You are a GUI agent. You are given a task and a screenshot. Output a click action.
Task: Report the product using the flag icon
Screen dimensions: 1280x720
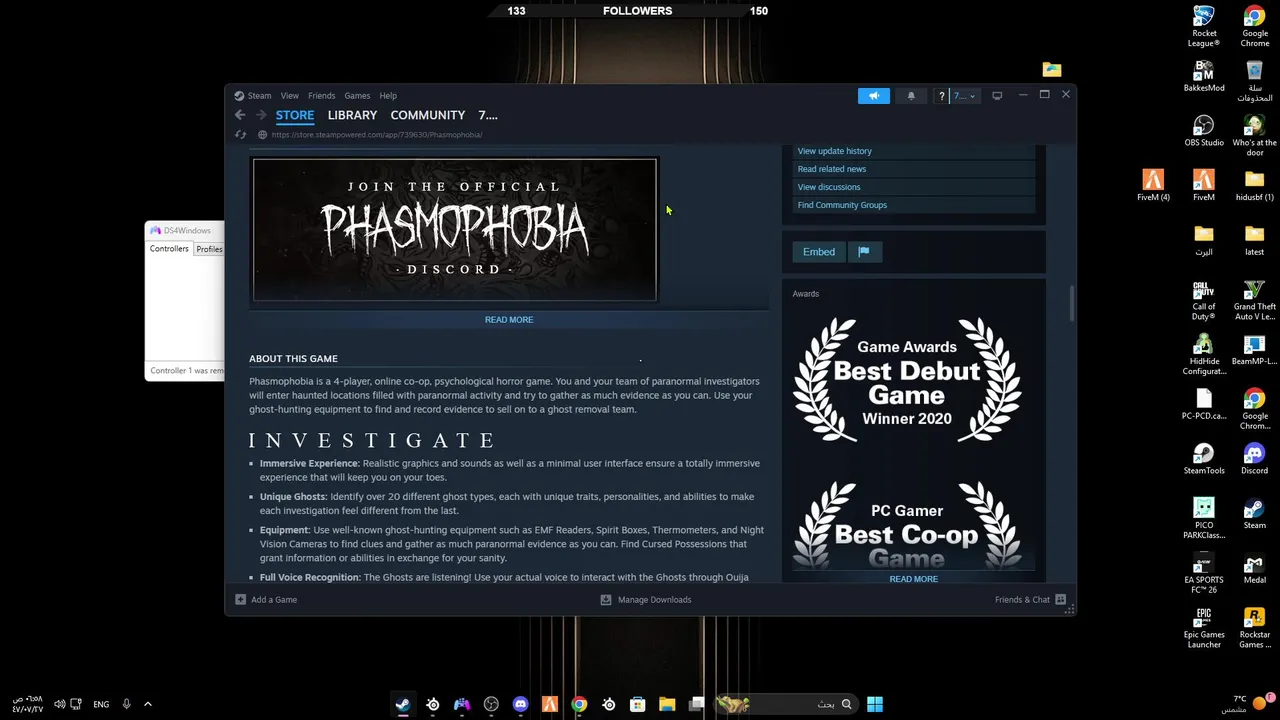coord(864,252)
